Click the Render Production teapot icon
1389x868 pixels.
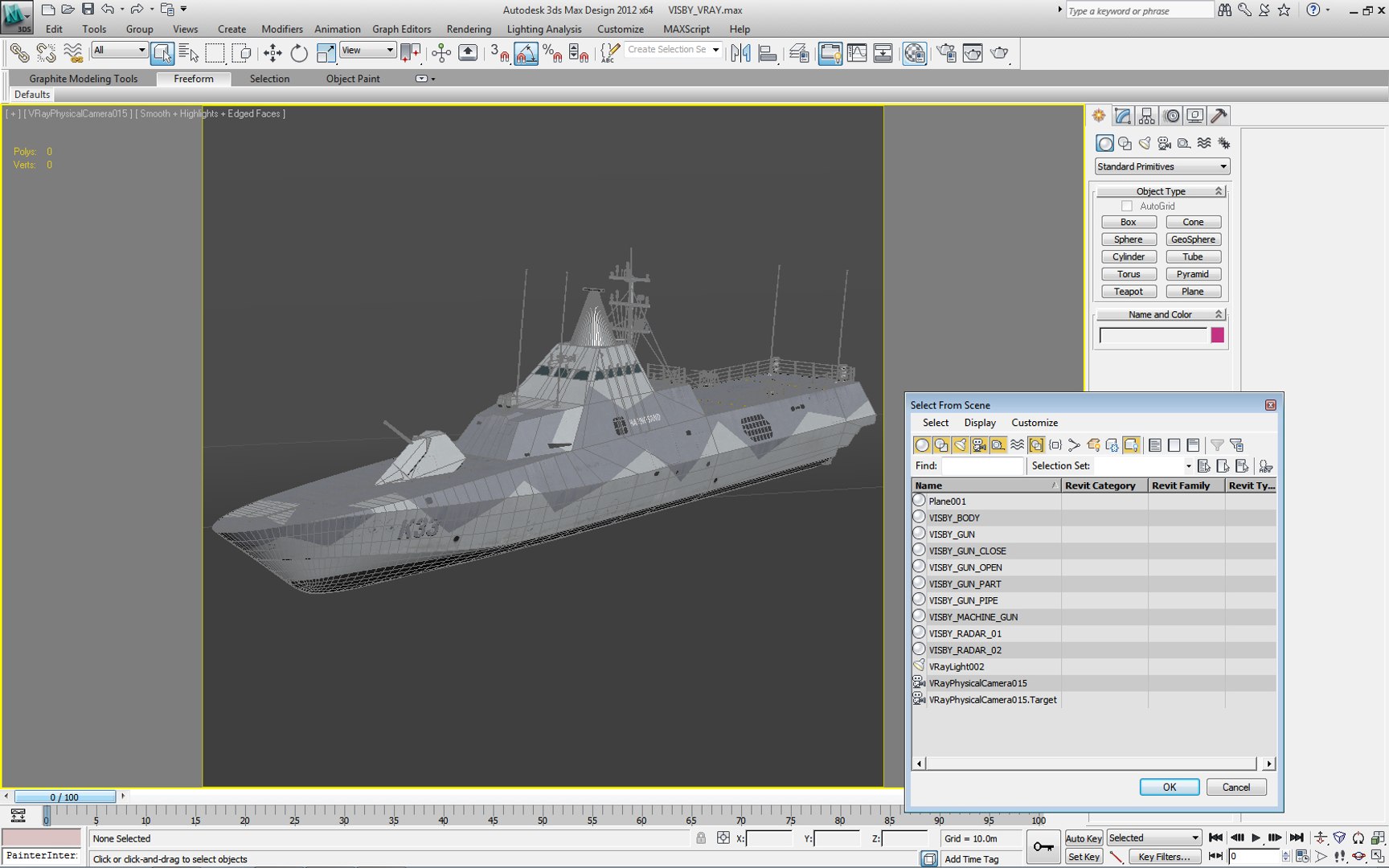[x=999, y=53]
